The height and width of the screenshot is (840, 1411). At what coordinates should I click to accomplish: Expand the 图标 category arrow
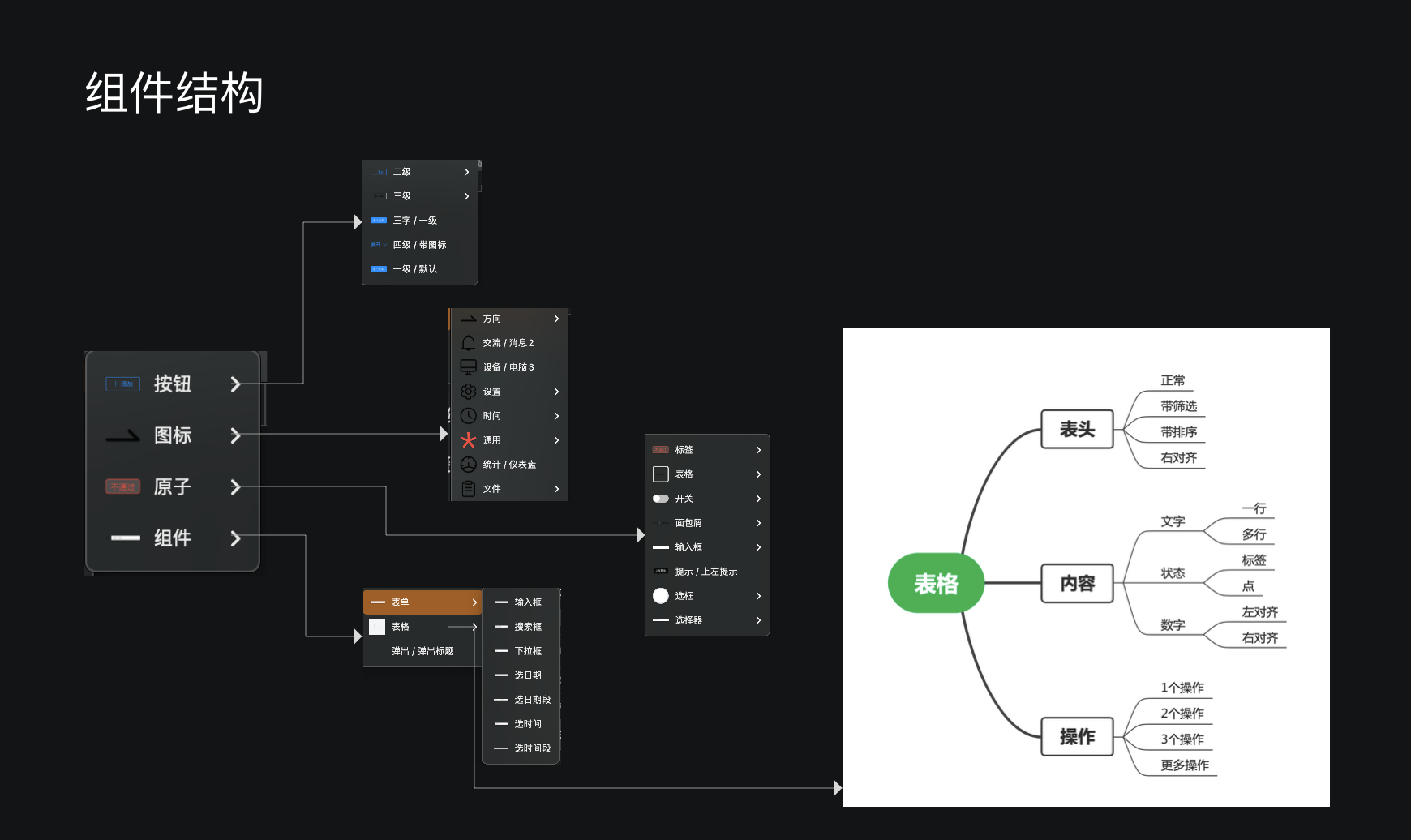tap(235, 435)
